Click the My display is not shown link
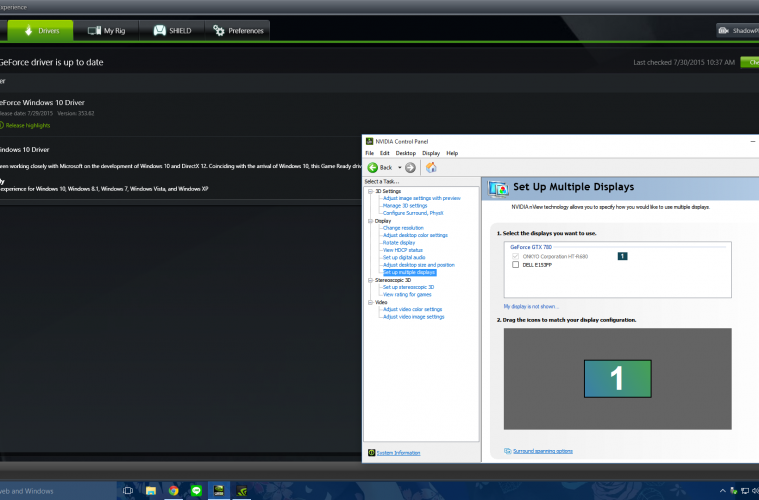 [531, 306]
